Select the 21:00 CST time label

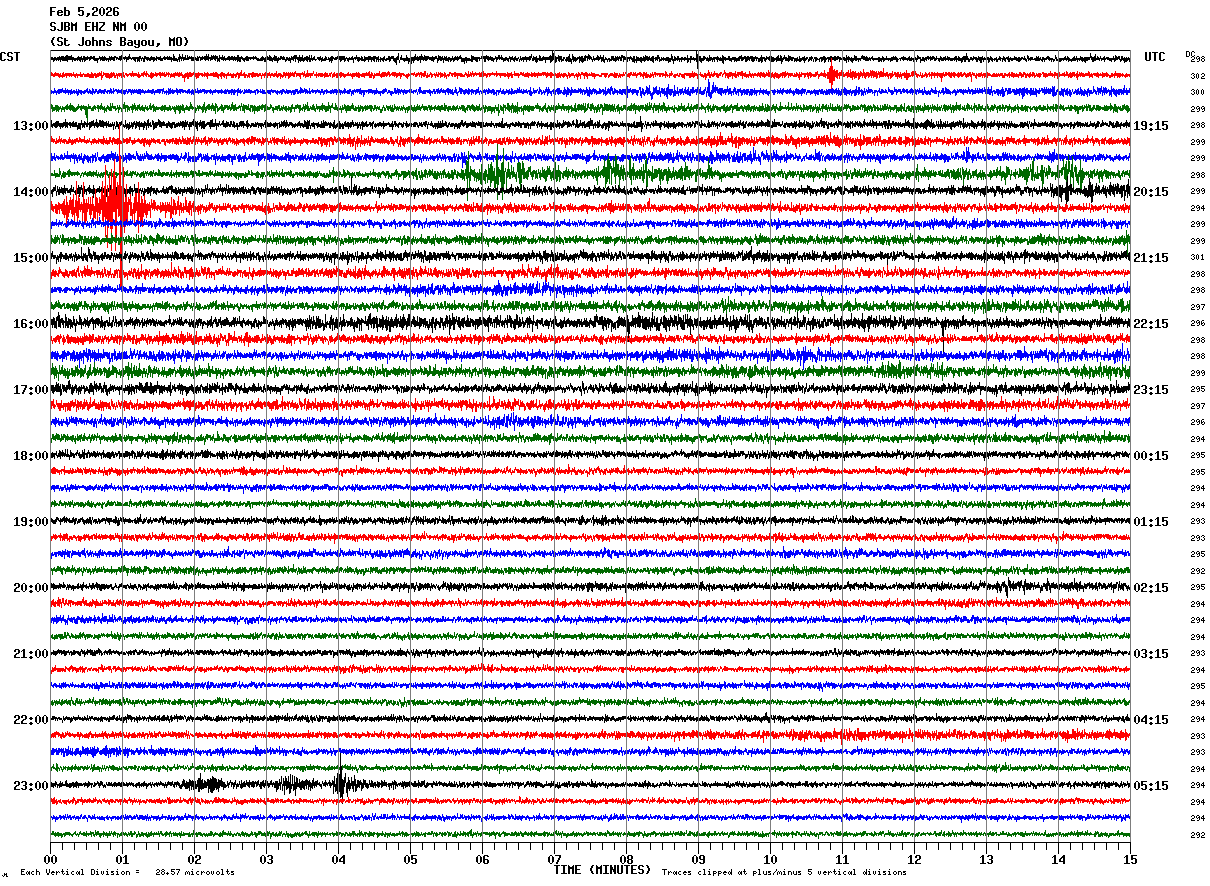[x=31, y=654]
